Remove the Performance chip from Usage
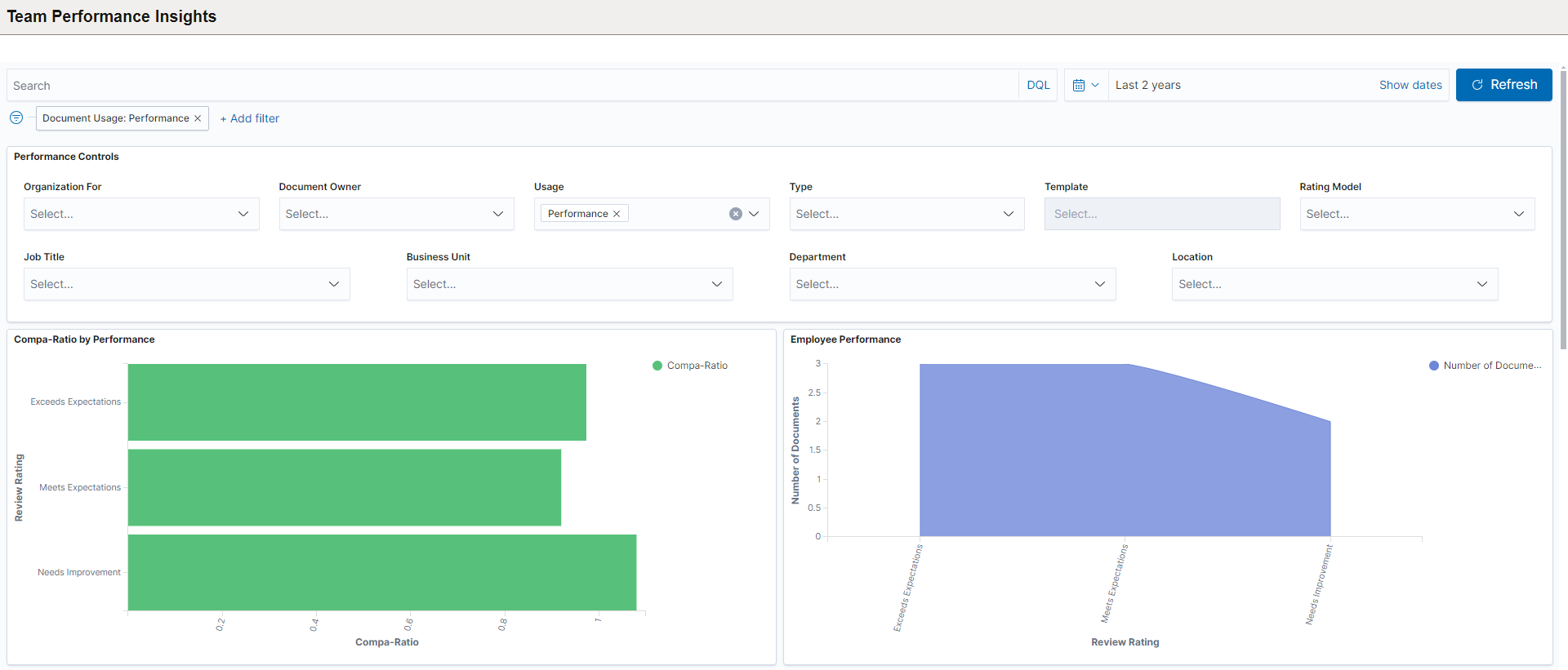 tap(617, 214)
